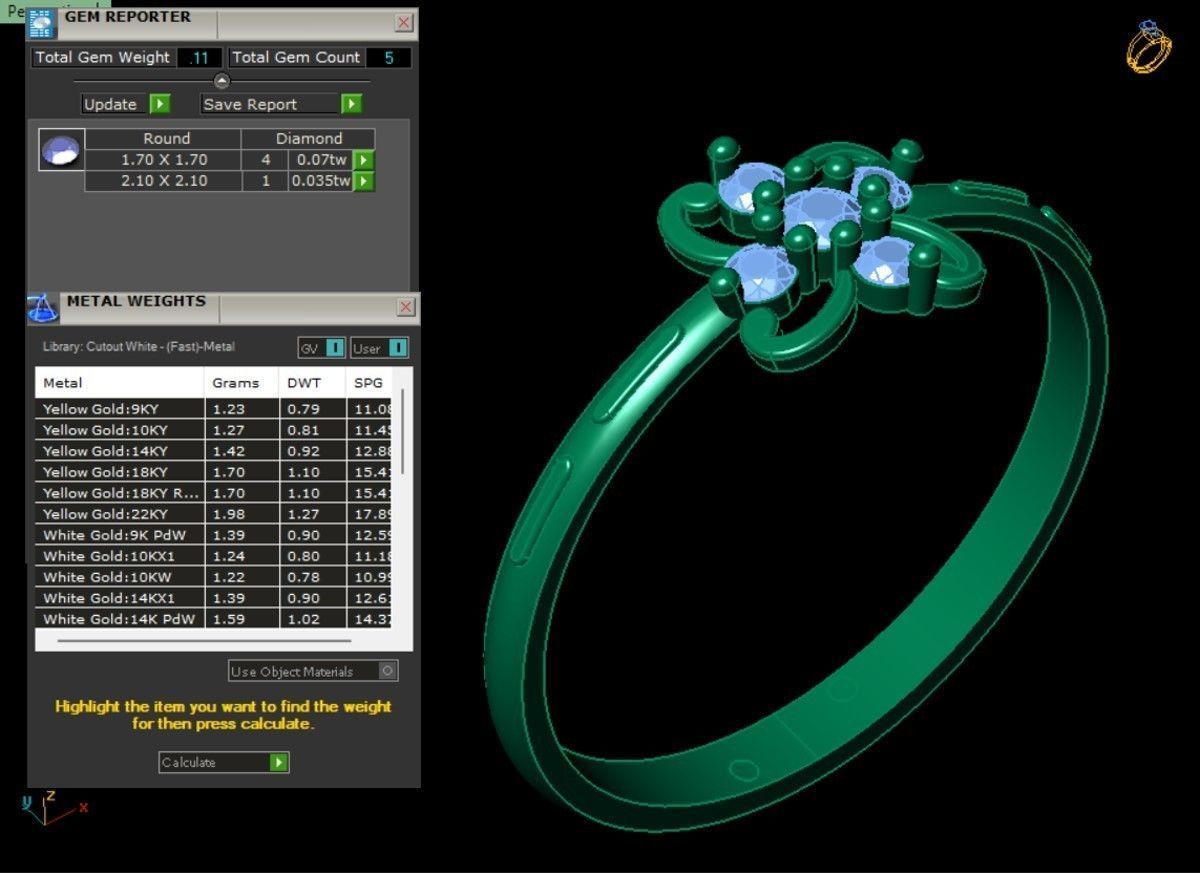Click the 0.035tw weight cell
The height and width of the screenshot is (873, 1200).
pos(321,181)
